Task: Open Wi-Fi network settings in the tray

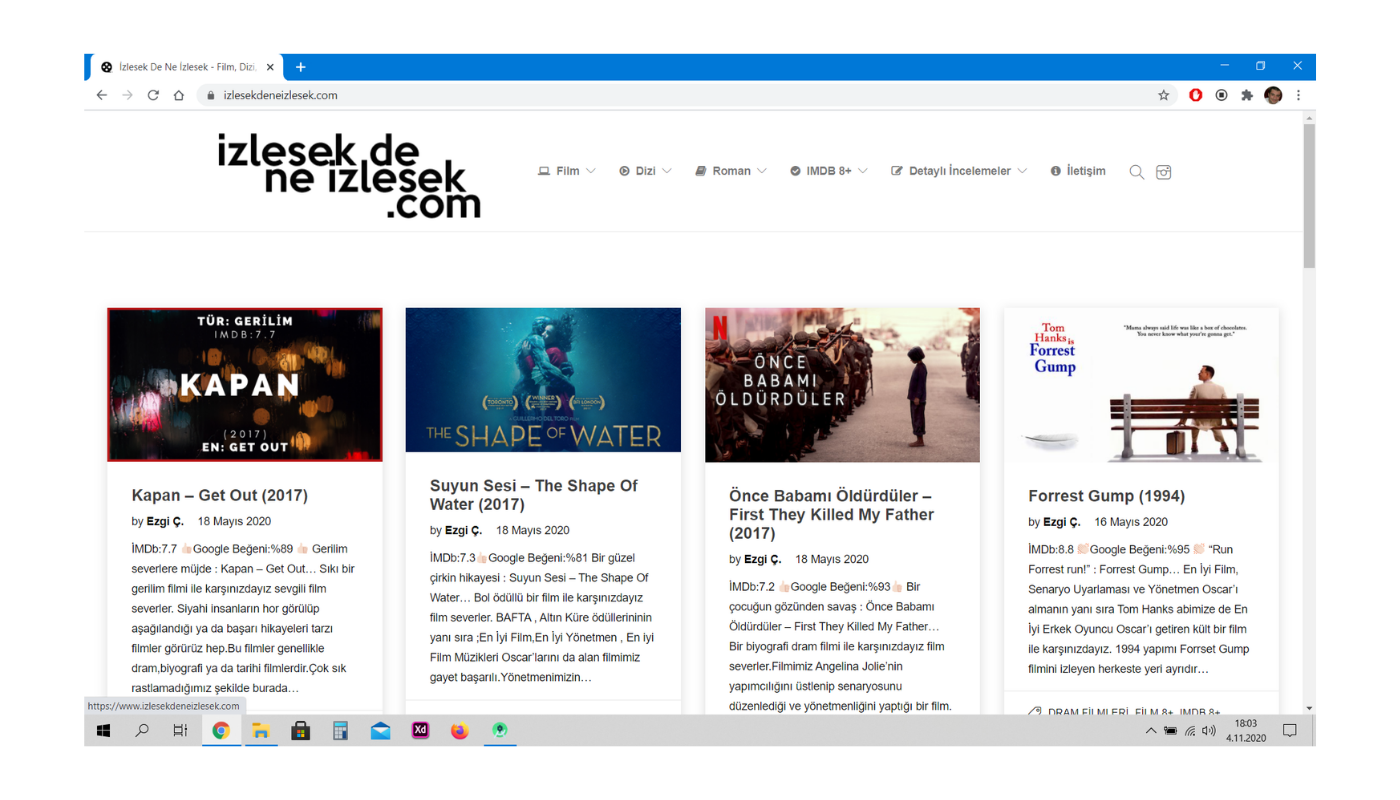Action: (1189, 731)
